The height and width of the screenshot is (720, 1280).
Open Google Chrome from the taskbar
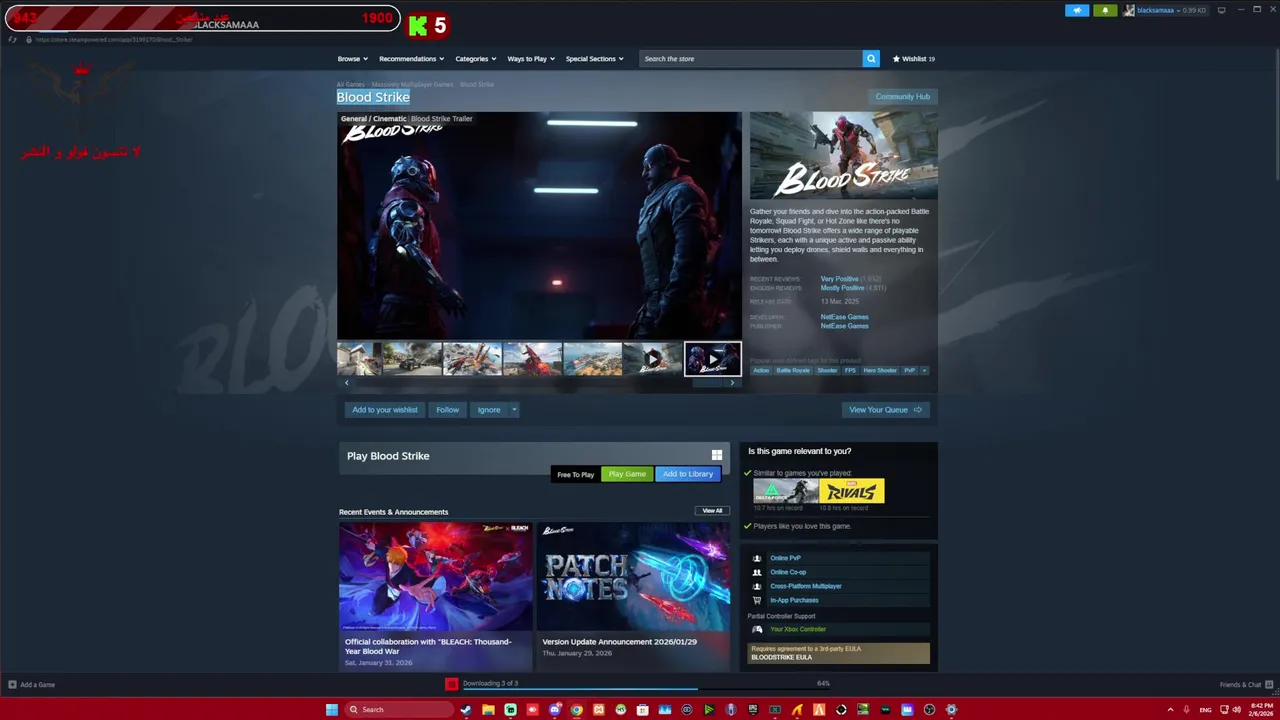[x=577, y=710]
